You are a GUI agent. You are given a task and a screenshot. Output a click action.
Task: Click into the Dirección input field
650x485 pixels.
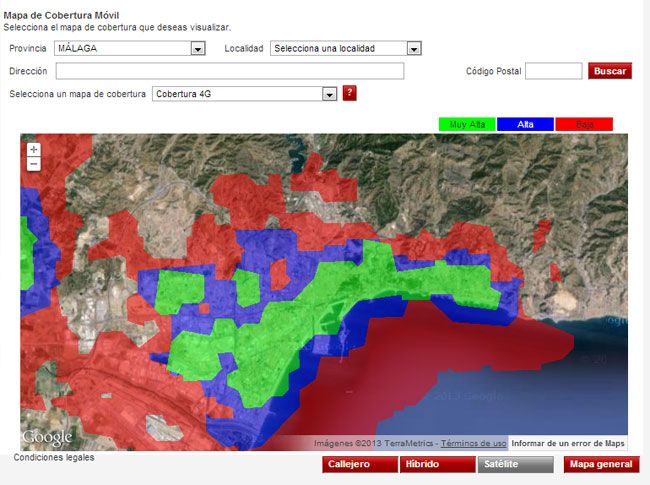pyautogui.click(x=230, y=71)
